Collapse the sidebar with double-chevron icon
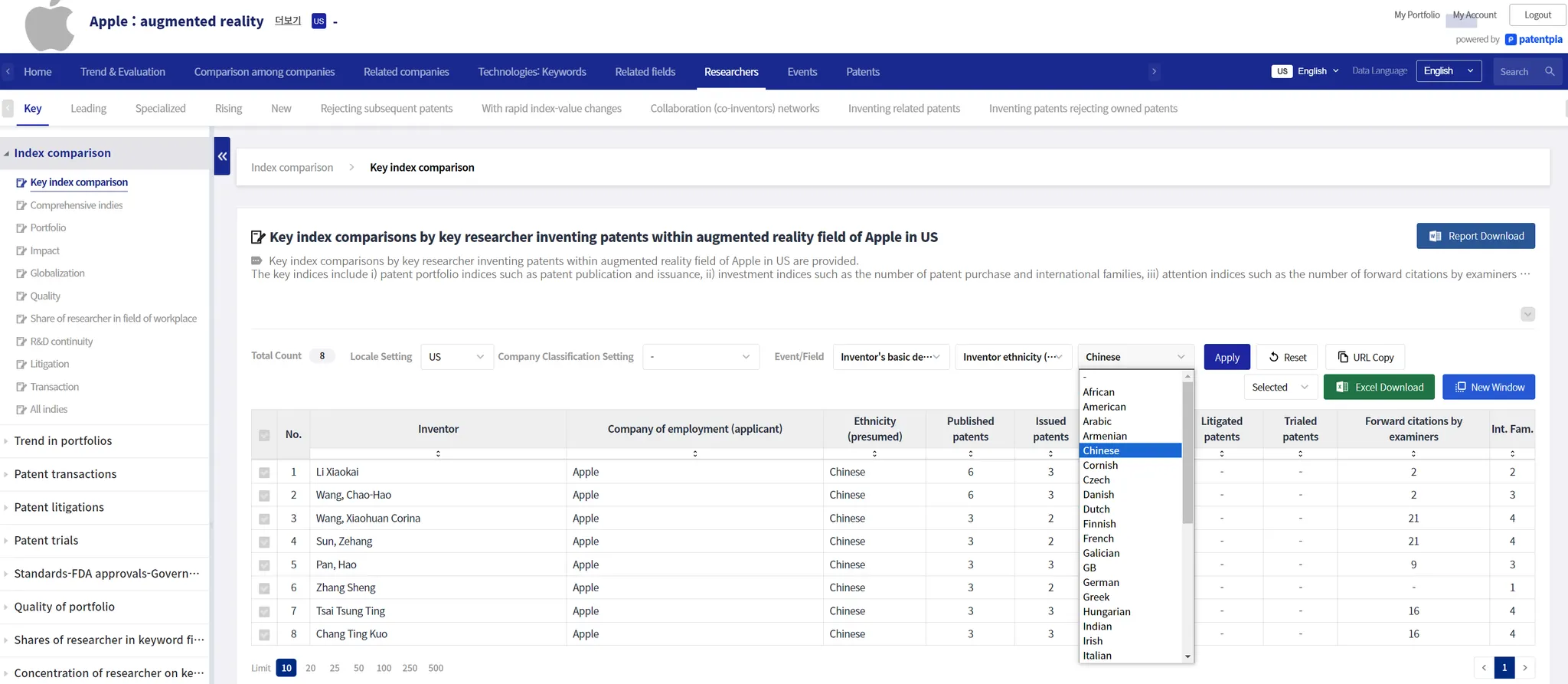 (222, 156)
